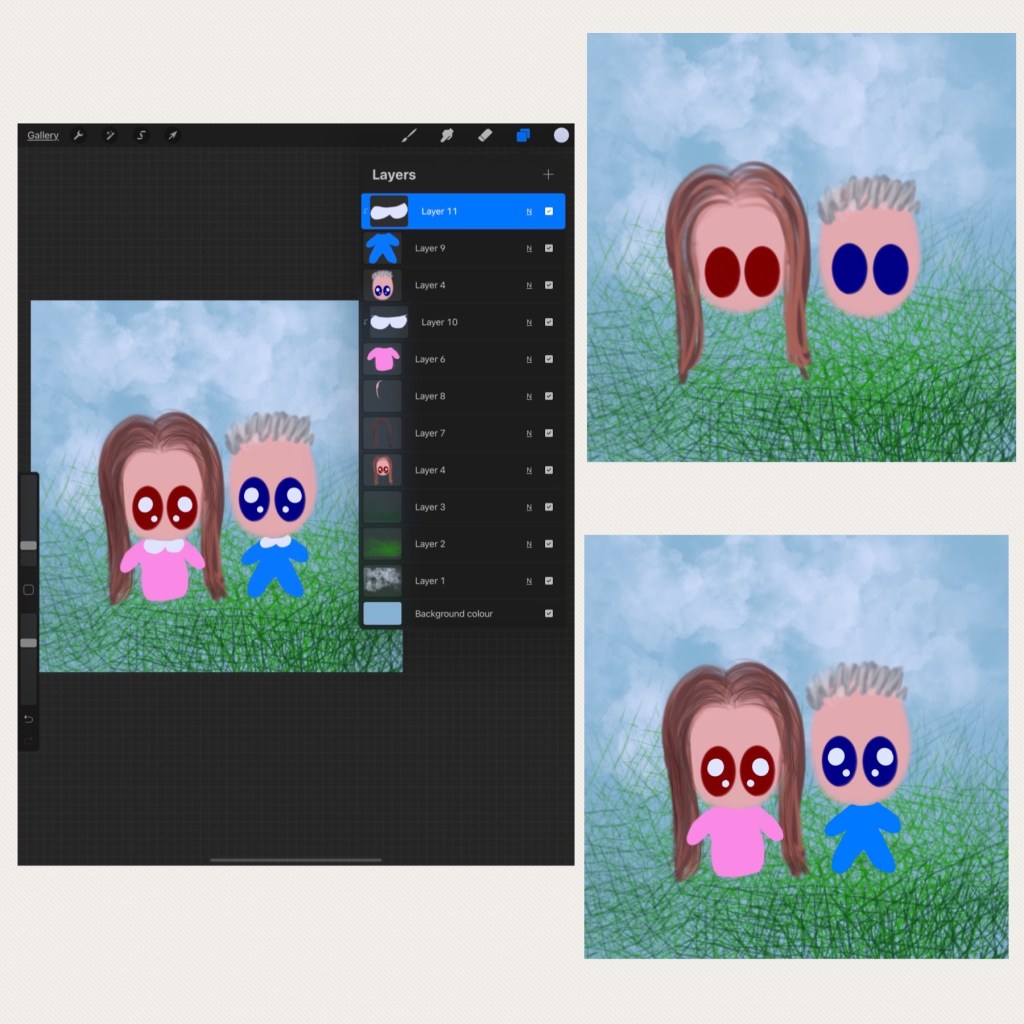
Task: Pick the Eraser tool
Action: [x=485, y=135]
